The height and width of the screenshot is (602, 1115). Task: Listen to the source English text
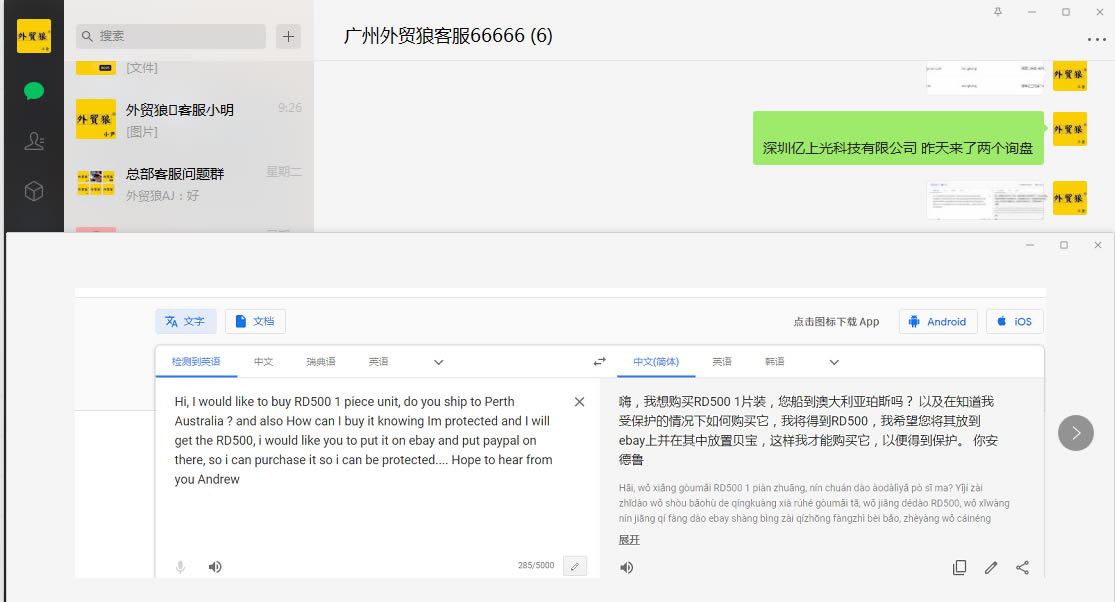[x=215, y=567]
